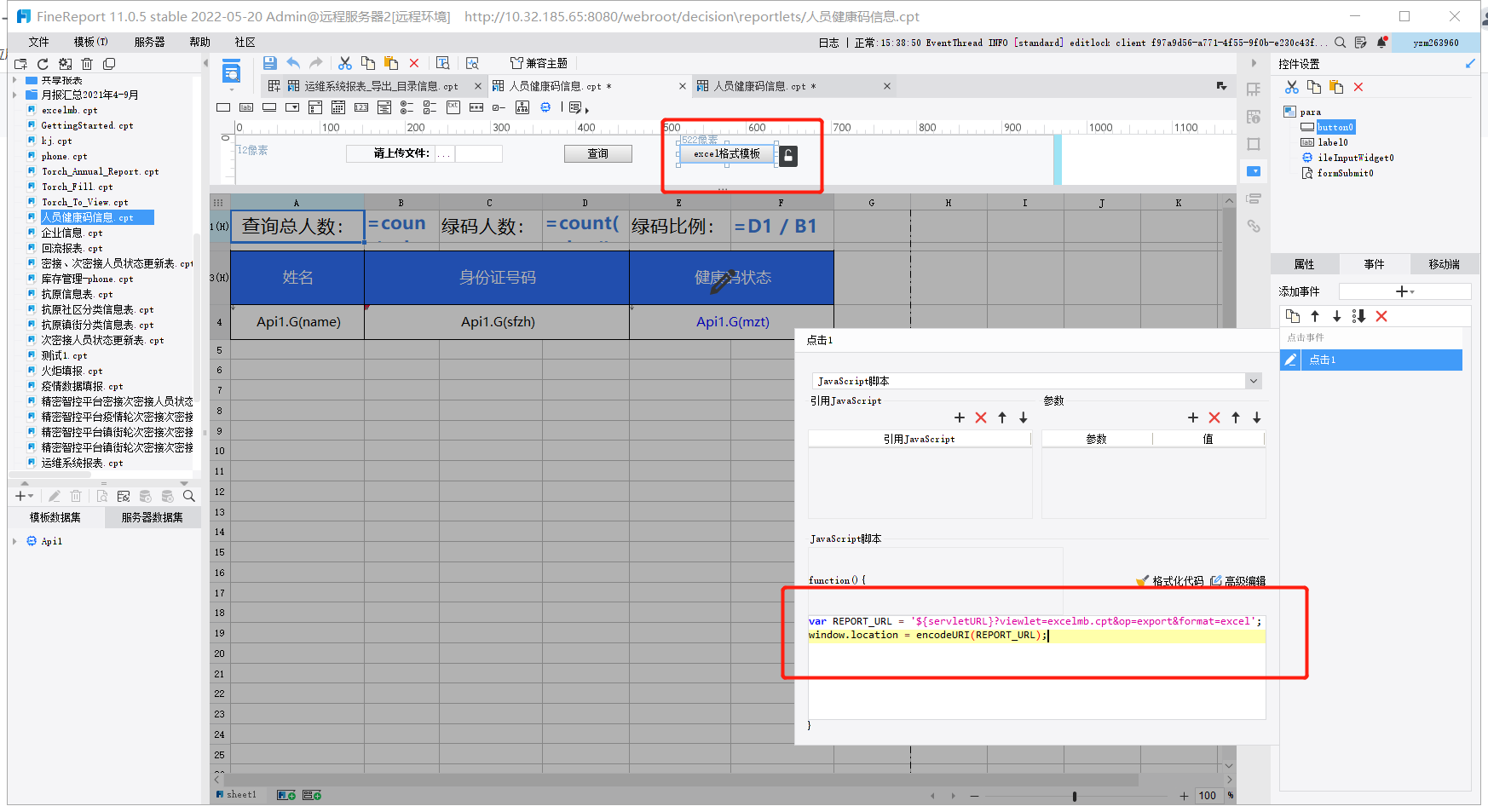Move the event down with the down arrow
Image resolution: width=1488 pixels, height=812 pixels.
click(1337, 316)
